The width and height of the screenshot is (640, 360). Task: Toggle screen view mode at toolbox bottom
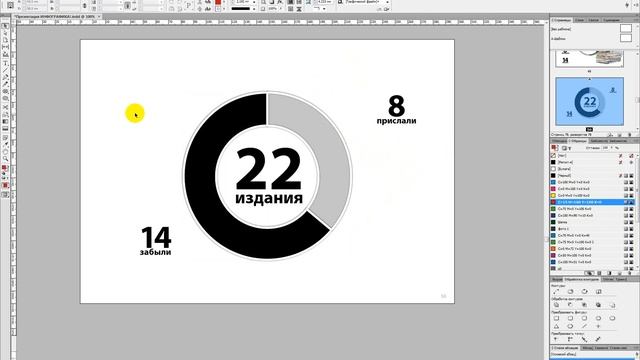pos(5,195)
